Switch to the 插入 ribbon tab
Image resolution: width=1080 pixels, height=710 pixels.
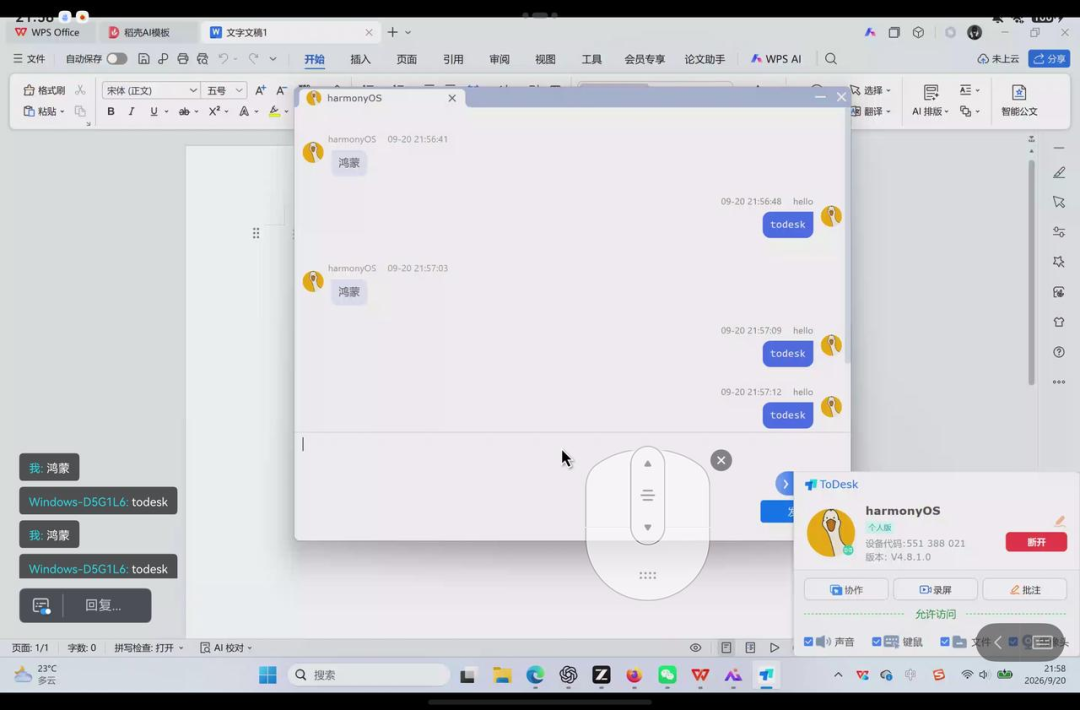[360, 59]
